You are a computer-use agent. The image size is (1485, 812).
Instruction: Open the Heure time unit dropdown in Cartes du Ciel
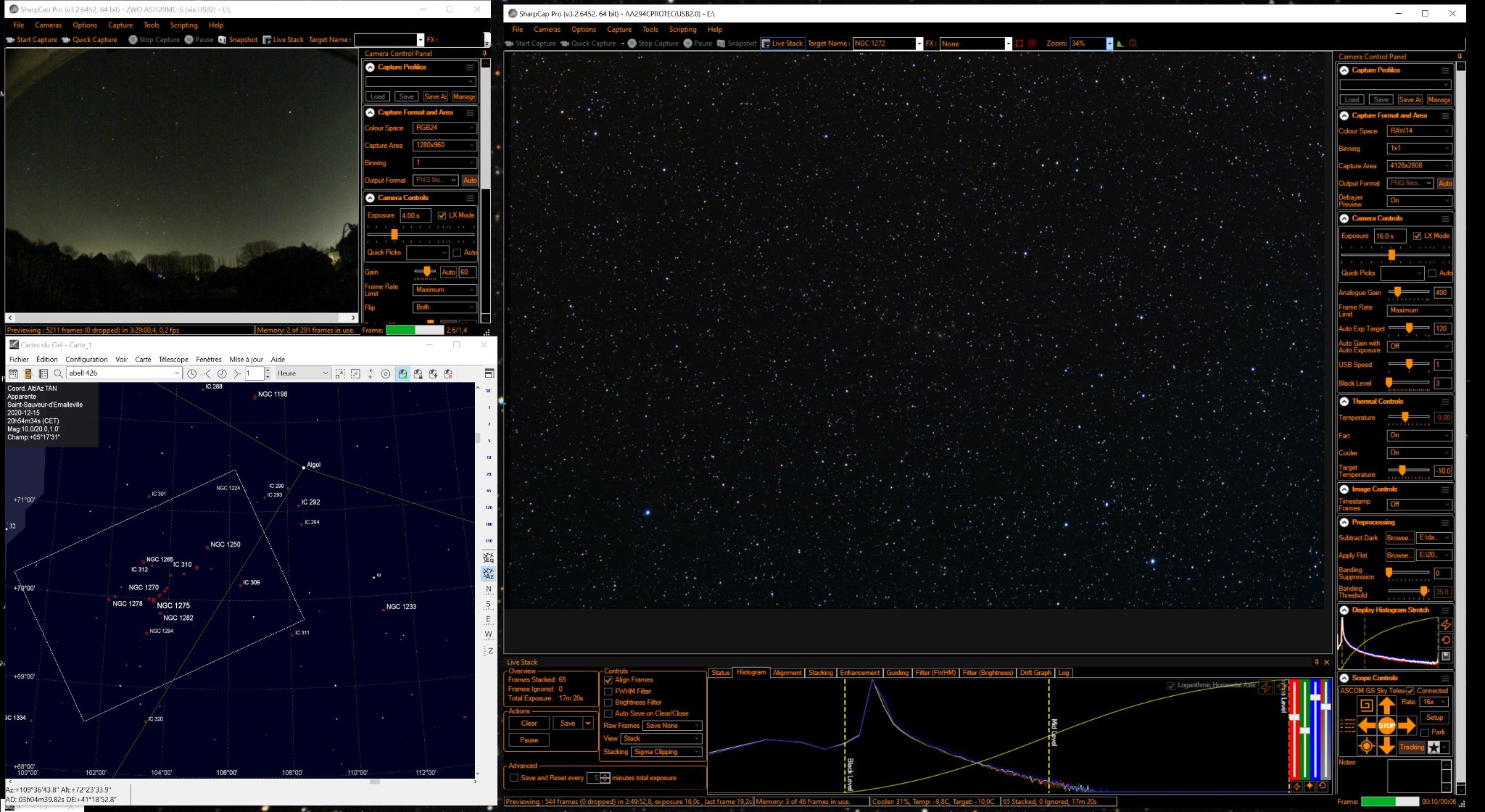pyautogui.click(x=302, y=373)
